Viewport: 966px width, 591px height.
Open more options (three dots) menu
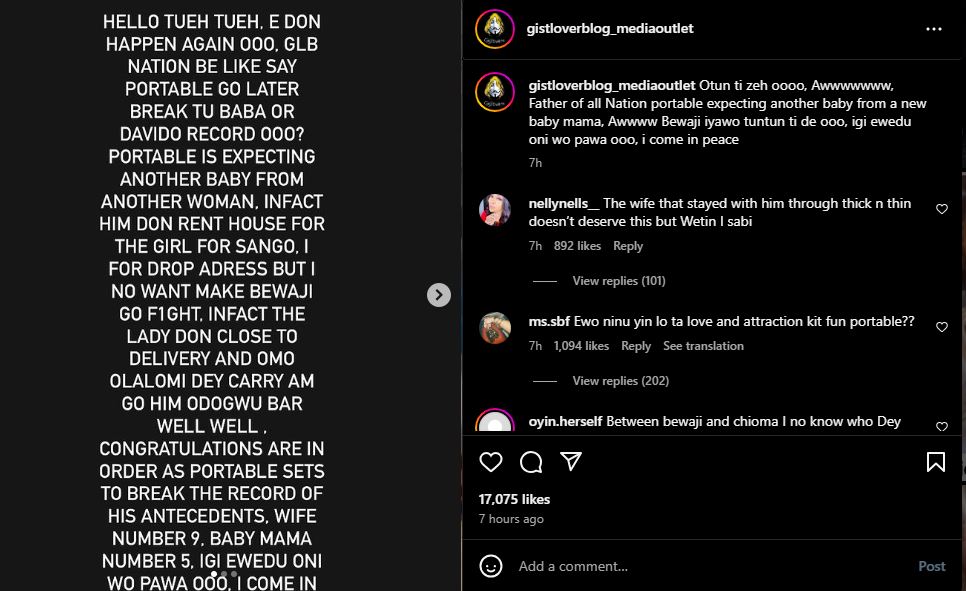(x=934, y=29)
